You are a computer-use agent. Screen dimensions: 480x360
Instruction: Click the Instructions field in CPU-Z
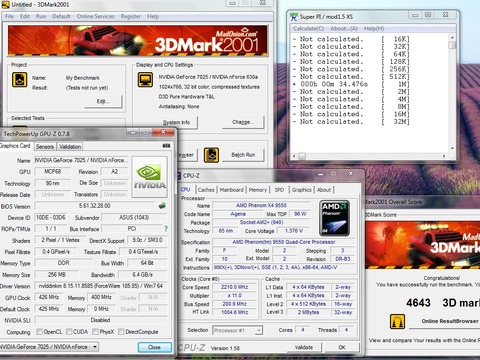coord(285,267)
